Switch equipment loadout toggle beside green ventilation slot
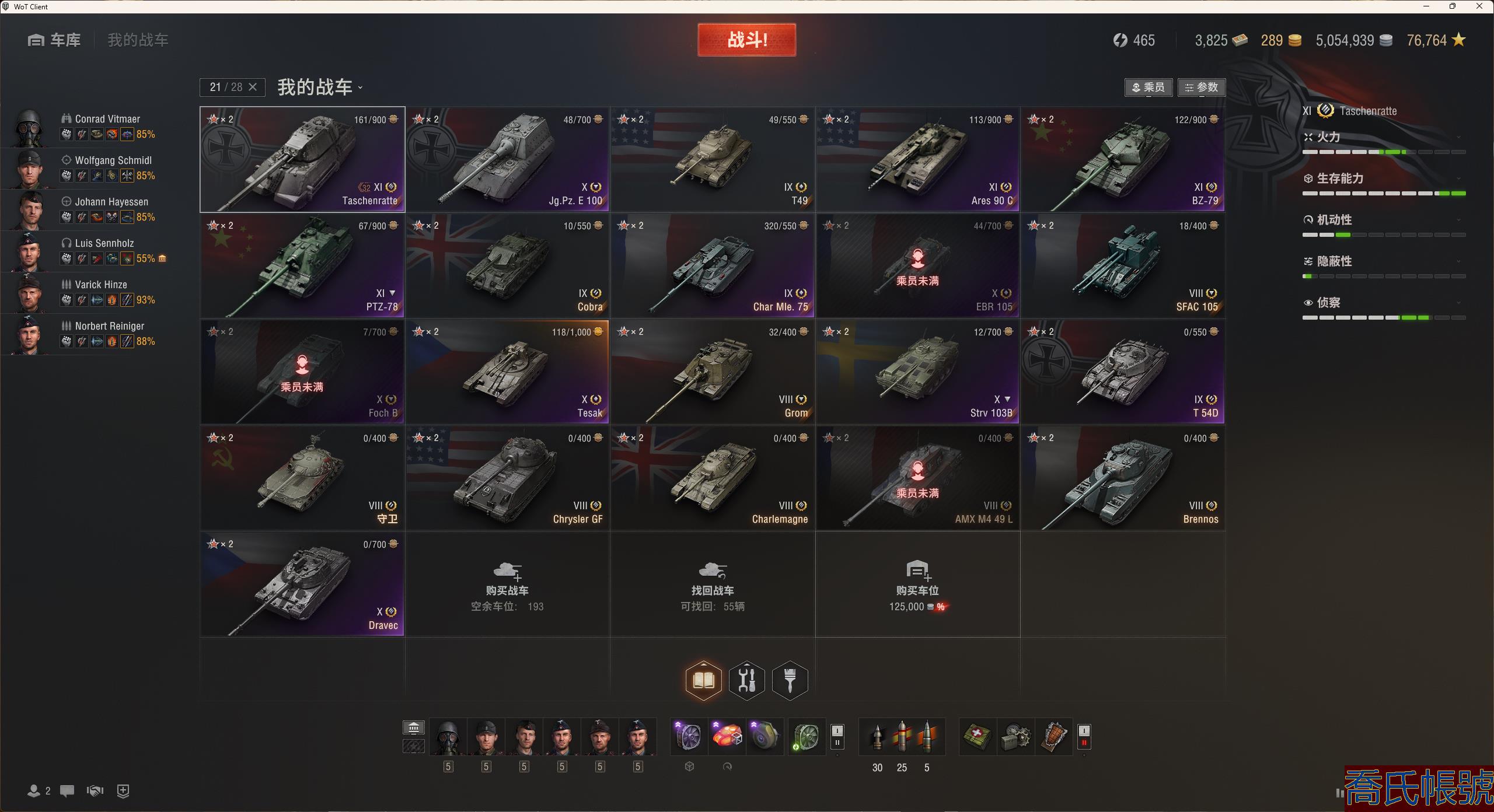This screenshot has height=812, width=1494. pos(837,737)
